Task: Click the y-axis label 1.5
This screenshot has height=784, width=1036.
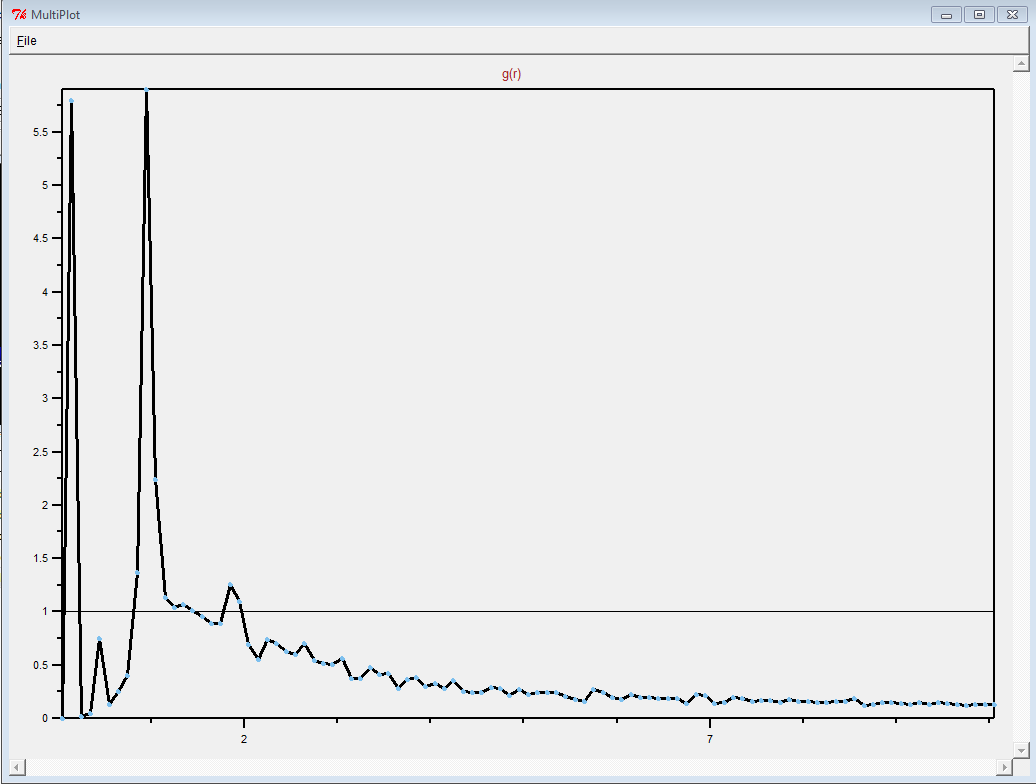Action: (x=41, y=559)
